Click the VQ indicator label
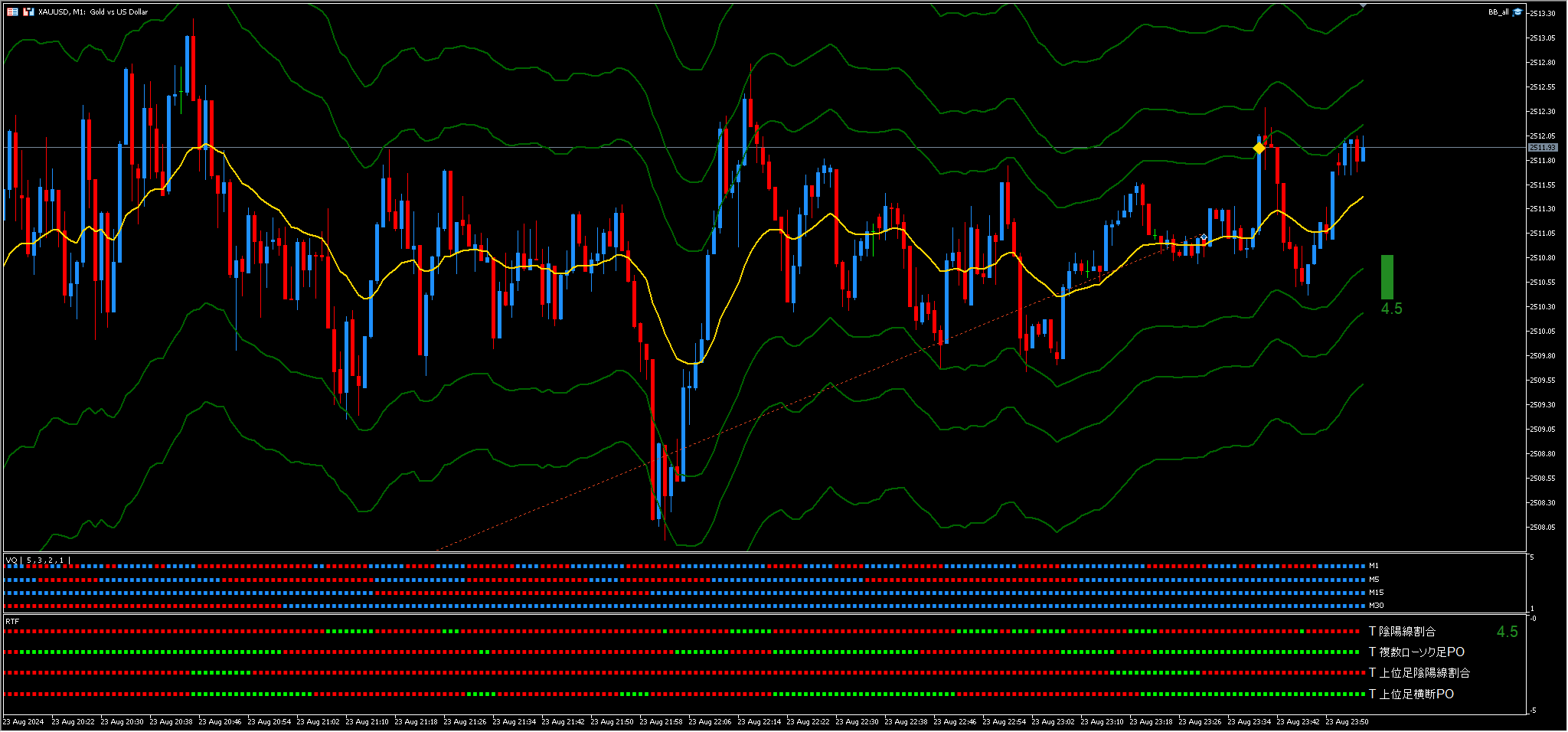 tap(11, 560)
